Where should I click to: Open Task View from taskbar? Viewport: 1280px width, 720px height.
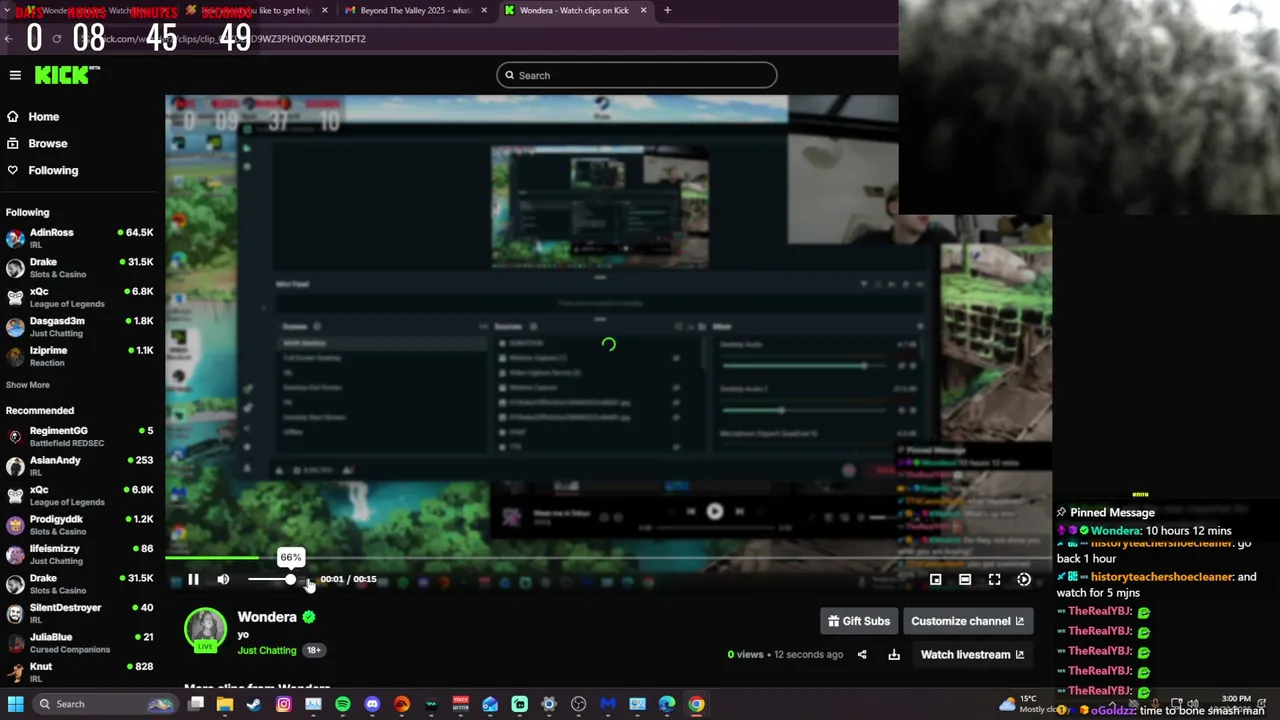pos(196,704)
